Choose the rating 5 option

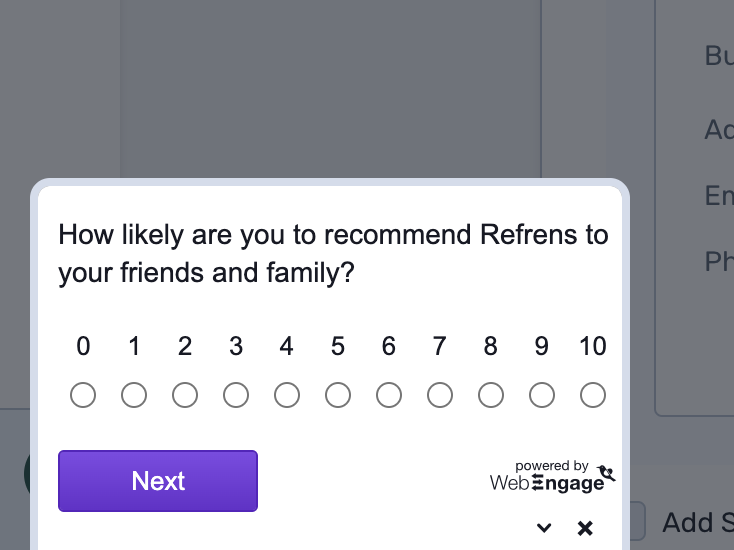338,395
